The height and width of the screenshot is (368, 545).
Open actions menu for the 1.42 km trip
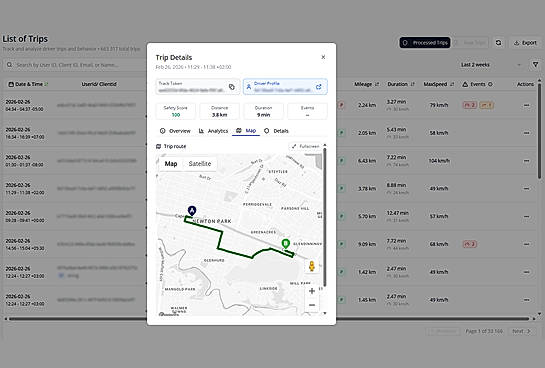coord(526,272)
